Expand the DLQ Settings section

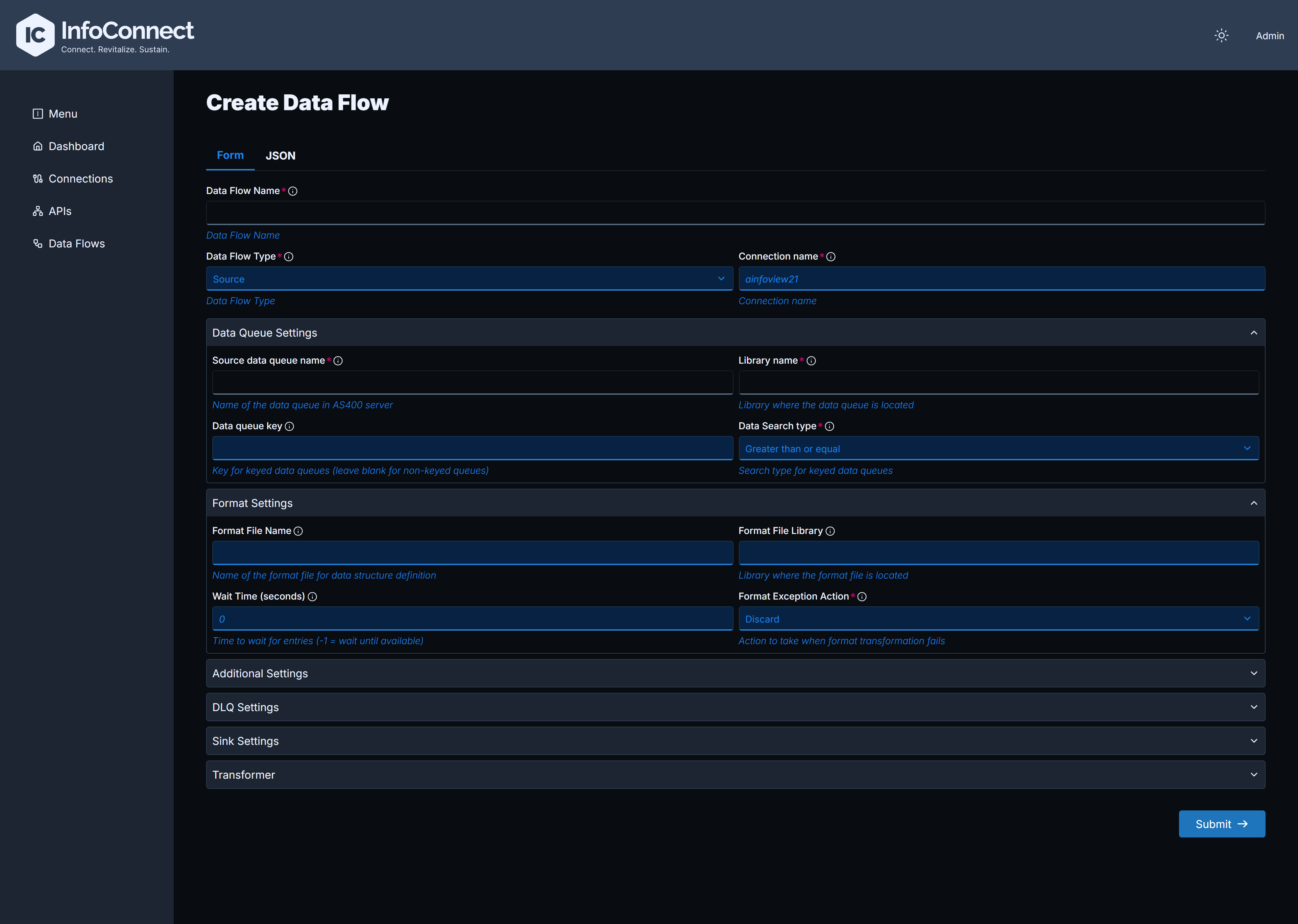735,707
